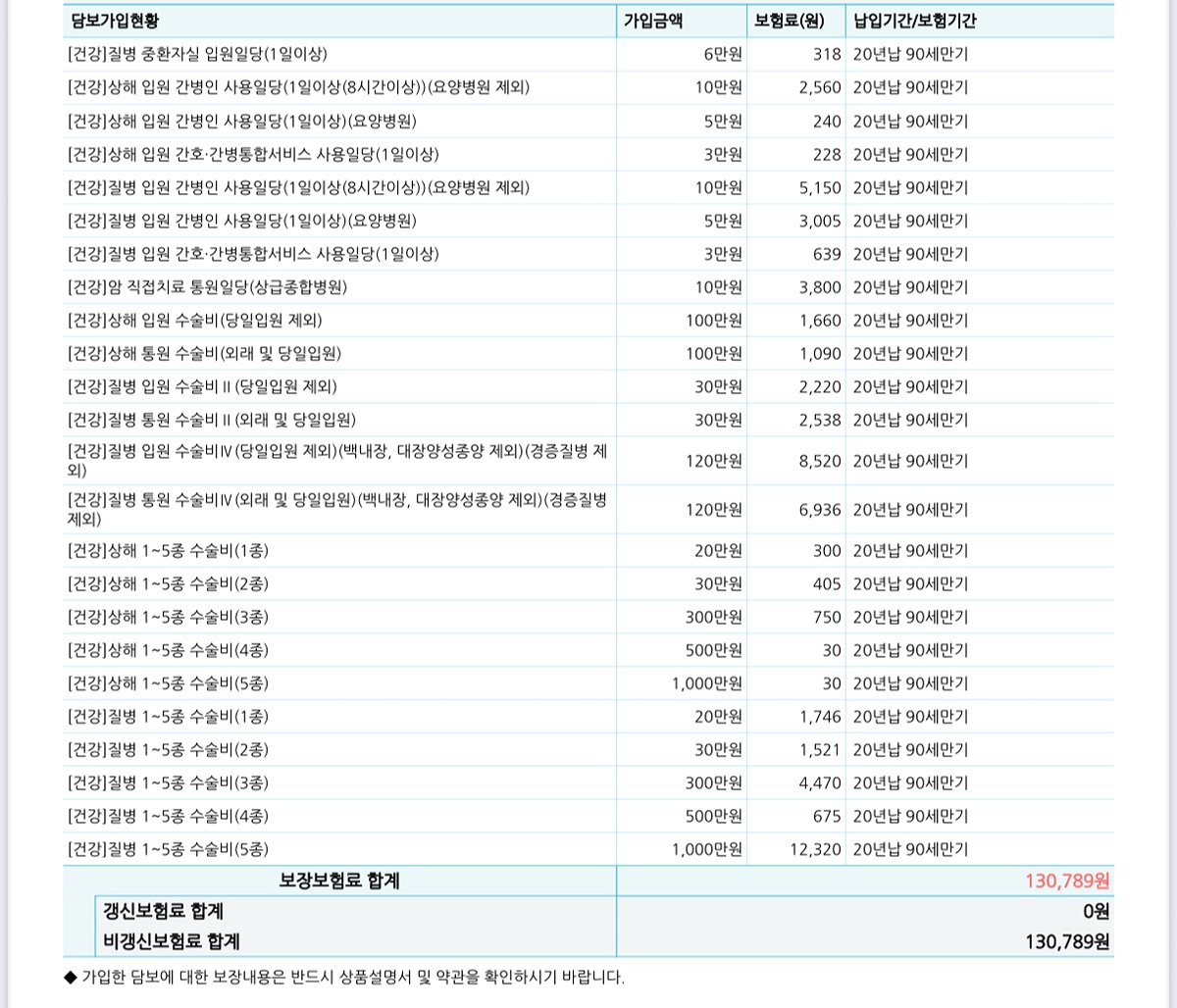Click the 가입금액 column header
This screenshot has width=1177, height=1008.
[x=652, y=21]
